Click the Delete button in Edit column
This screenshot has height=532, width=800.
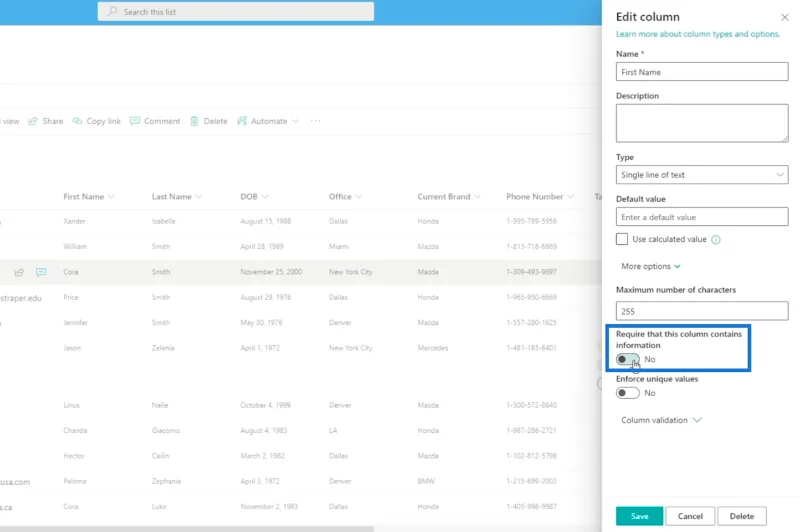tap(742, 516)
